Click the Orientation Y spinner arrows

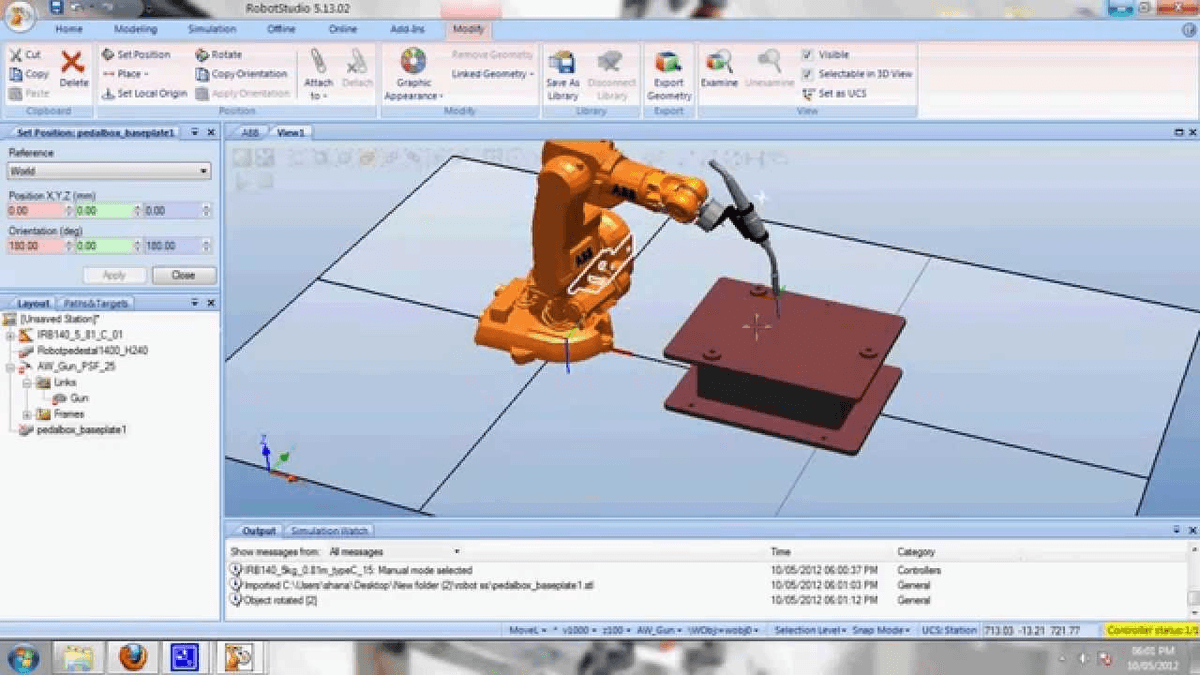pyautogui.click(x=138, y=245)
